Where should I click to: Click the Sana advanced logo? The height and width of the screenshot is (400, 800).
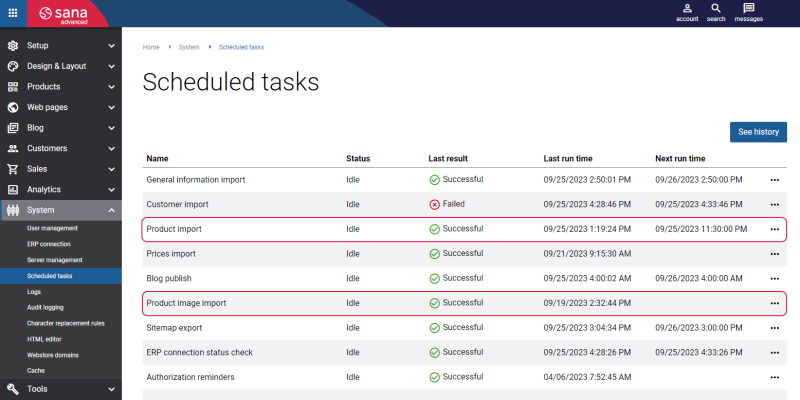[64, 14]
